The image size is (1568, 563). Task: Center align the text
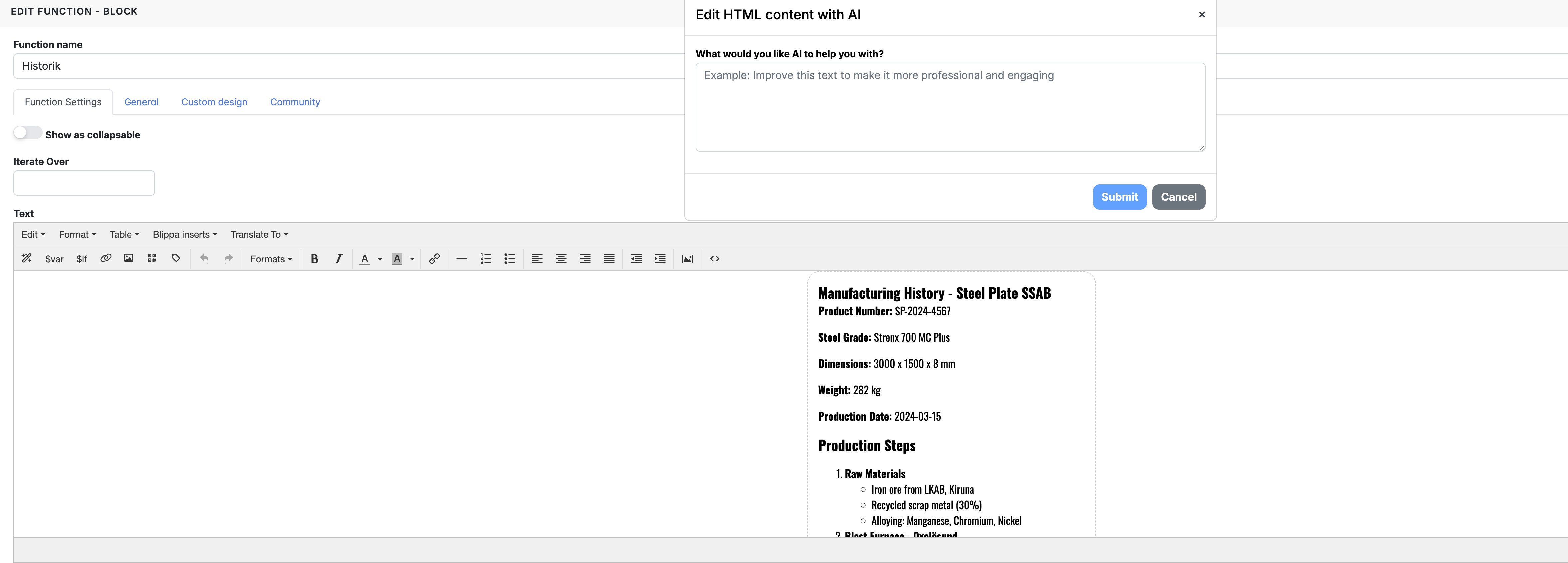[561, 259]
